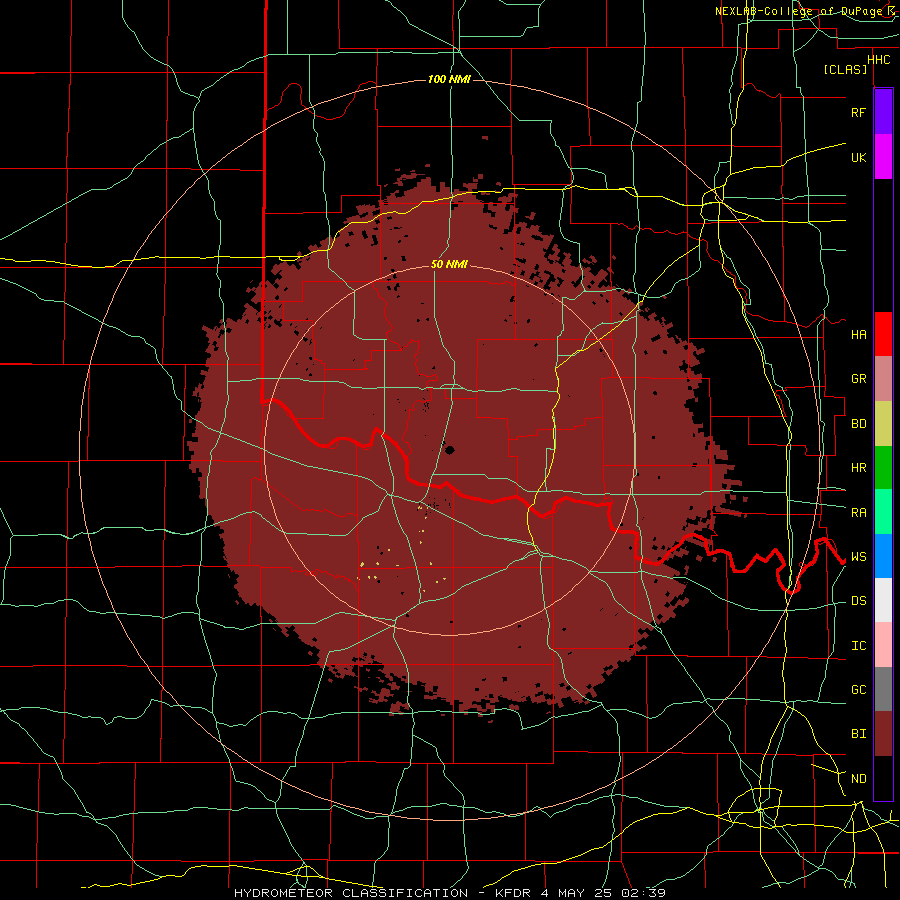Image resolution: width=900 pixels, height=900 pixels.
Task: Click the RF legend label
Action: tap(858, 112)
